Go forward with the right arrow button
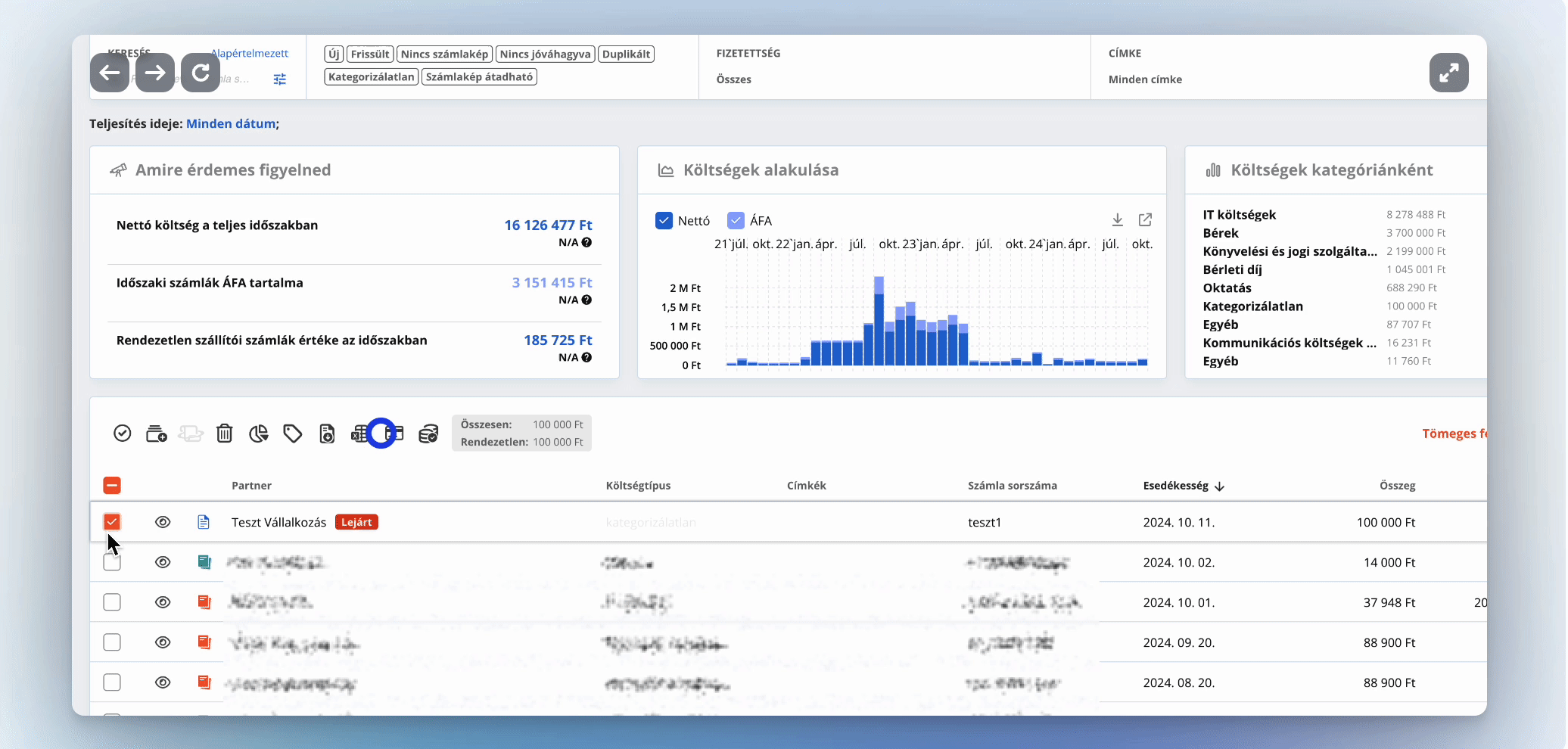This screenshot has height=749, width=1568. [x=155, y=73]
